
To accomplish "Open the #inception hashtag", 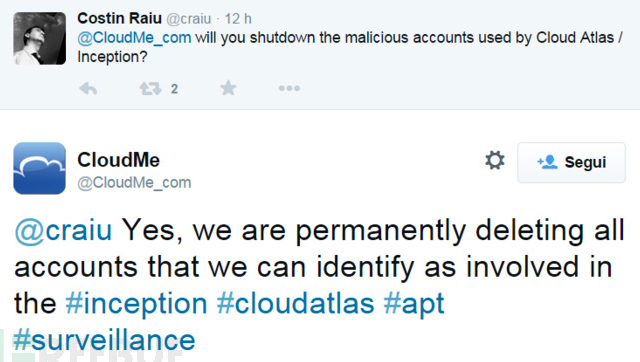I will 136,304.
